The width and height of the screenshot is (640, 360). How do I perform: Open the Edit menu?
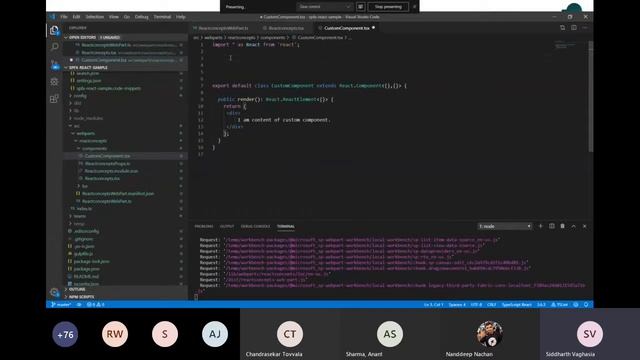coord(76,17)
